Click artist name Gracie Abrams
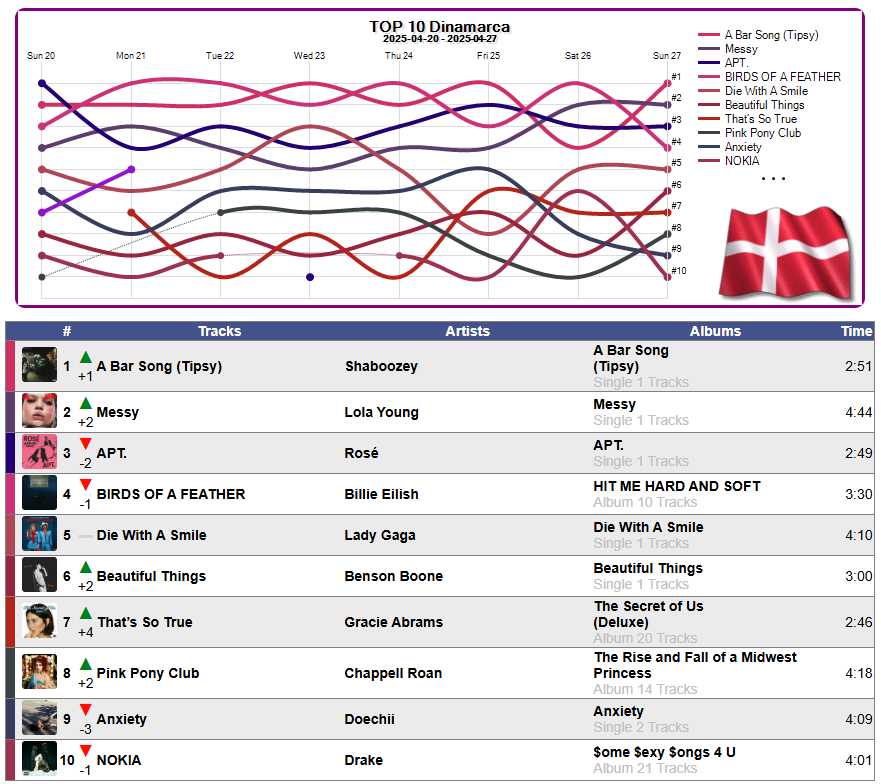The height and width of the screenshot is (784, 881). [393, 622]
